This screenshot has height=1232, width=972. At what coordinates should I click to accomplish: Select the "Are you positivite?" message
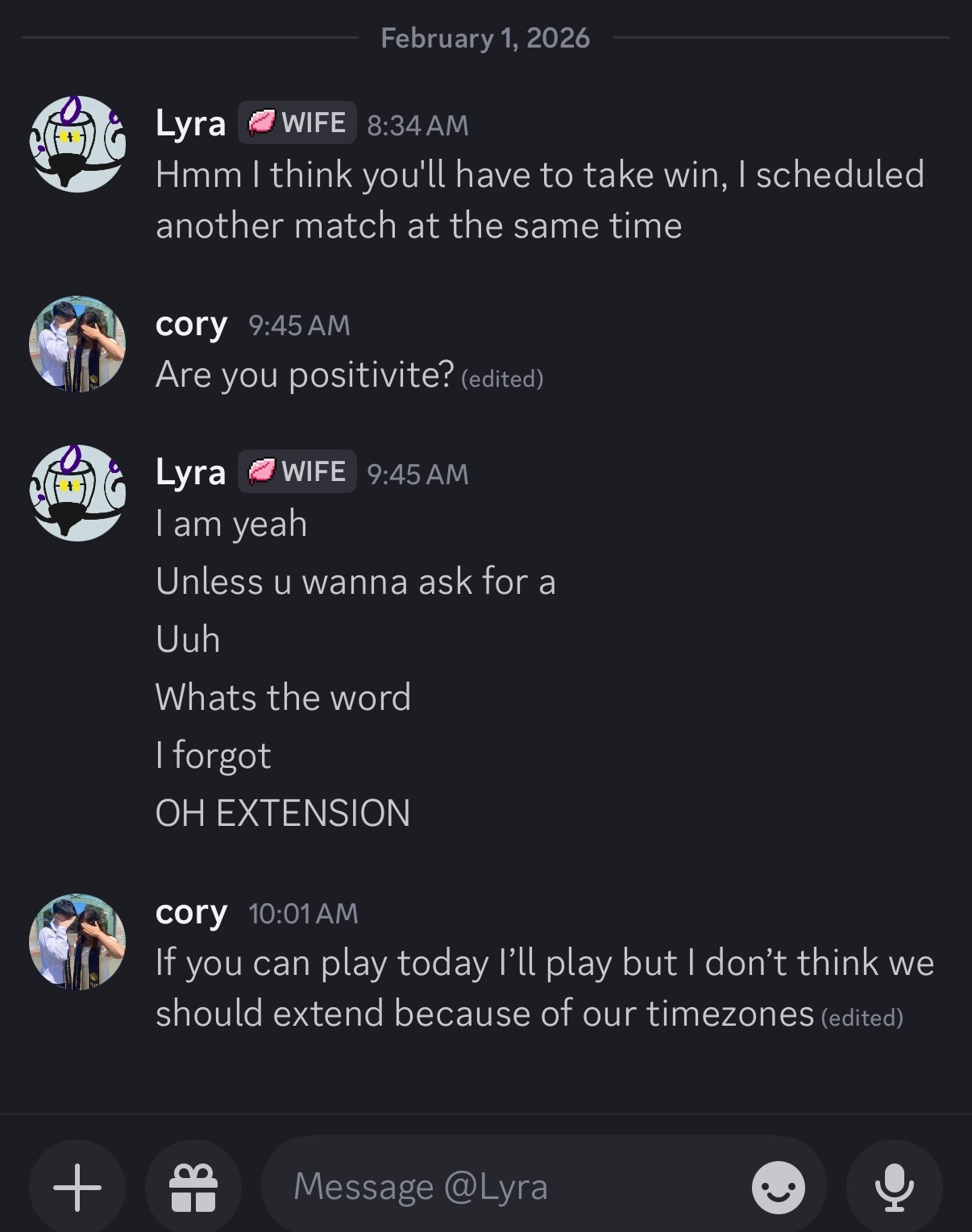pyautogui.click(x=305, y=375)
